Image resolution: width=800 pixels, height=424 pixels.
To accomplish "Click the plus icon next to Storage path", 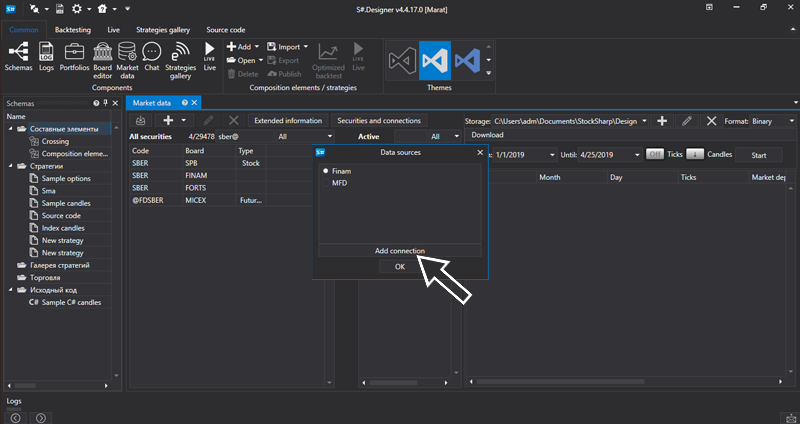I will click(x=661, y=120).
